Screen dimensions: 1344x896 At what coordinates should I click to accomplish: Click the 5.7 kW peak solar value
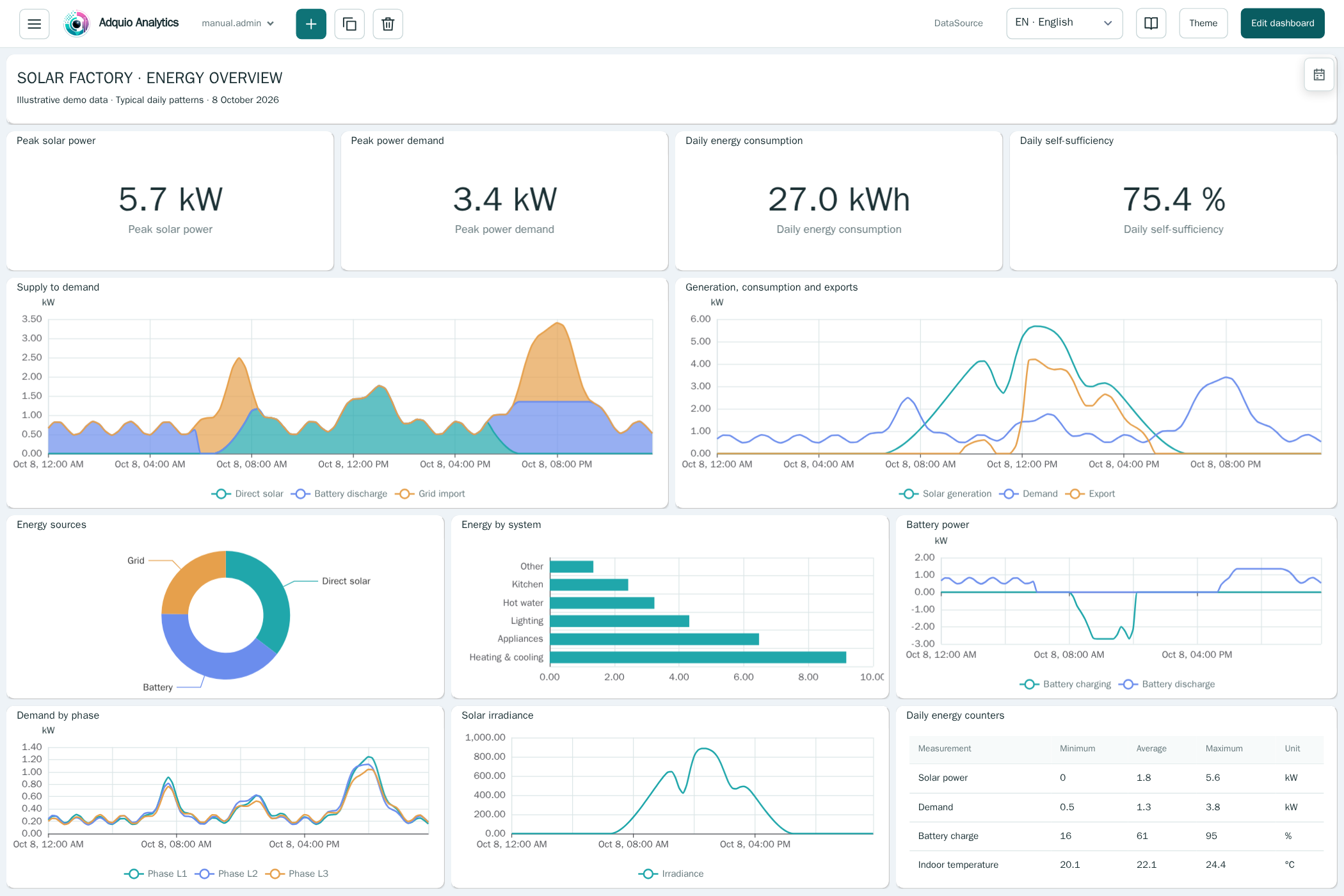[x=170, y=199]
